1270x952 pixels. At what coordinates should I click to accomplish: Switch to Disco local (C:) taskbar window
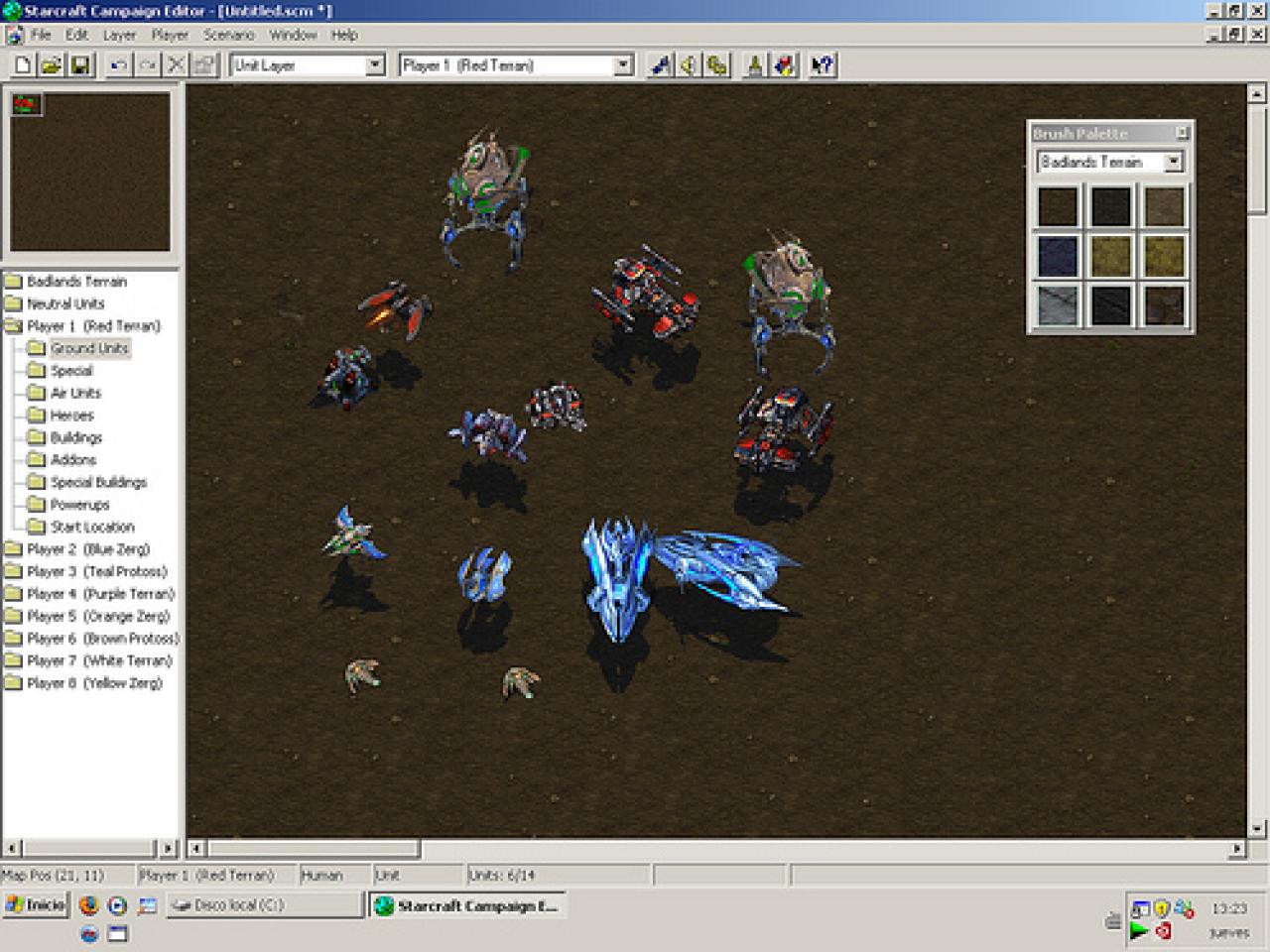(264, 904)
